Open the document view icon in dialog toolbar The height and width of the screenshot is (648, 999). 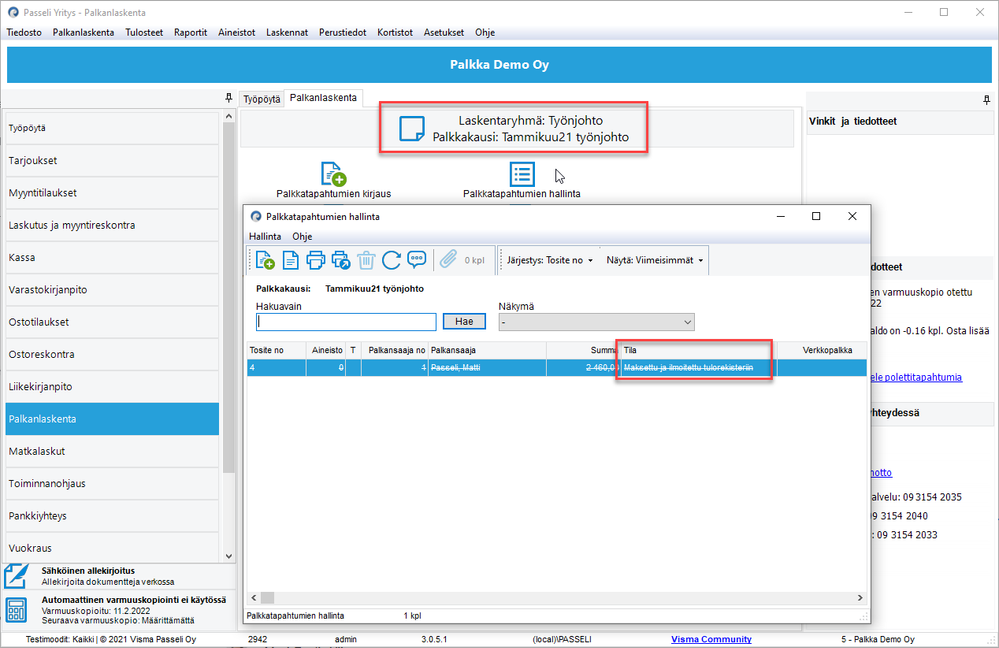(x=291, y=260)
